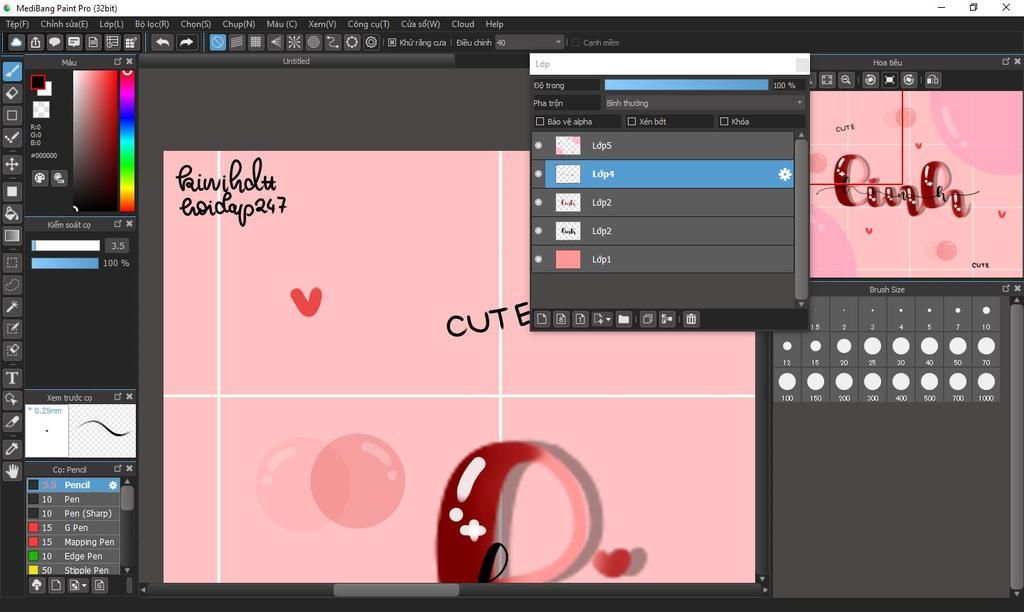Select the Edge Pen brush
The width and height of the screenshot is (1024, 612).
point(73,556)
